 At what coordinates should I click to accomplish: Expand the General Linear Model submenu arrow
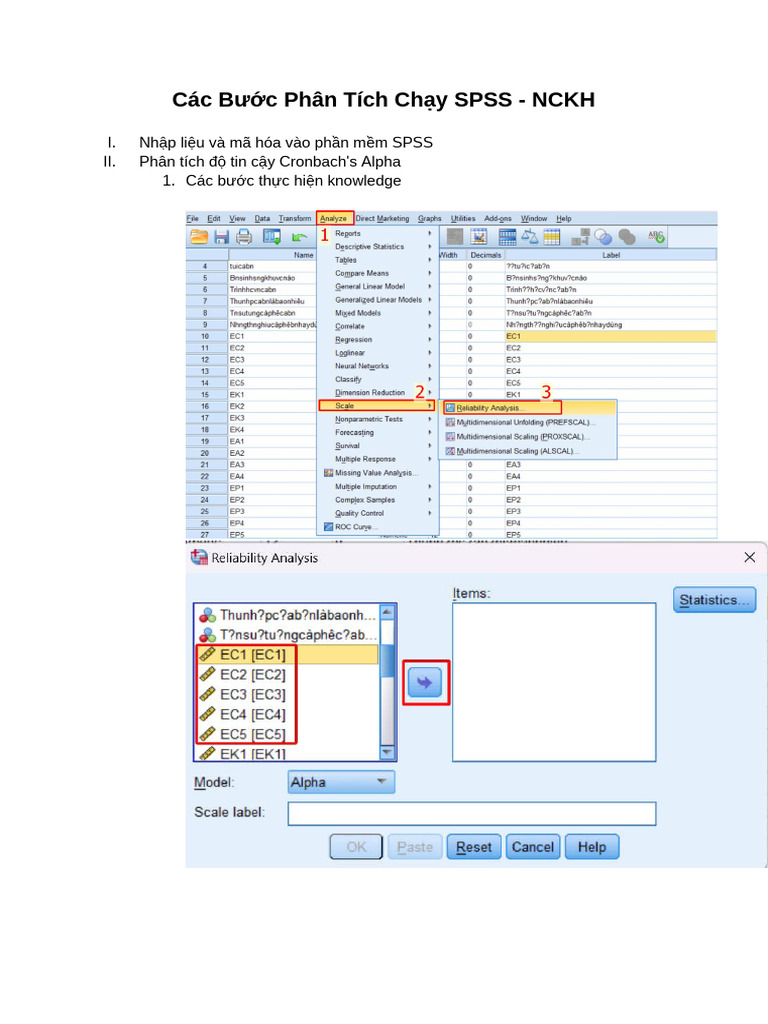[x=430, y=286]
